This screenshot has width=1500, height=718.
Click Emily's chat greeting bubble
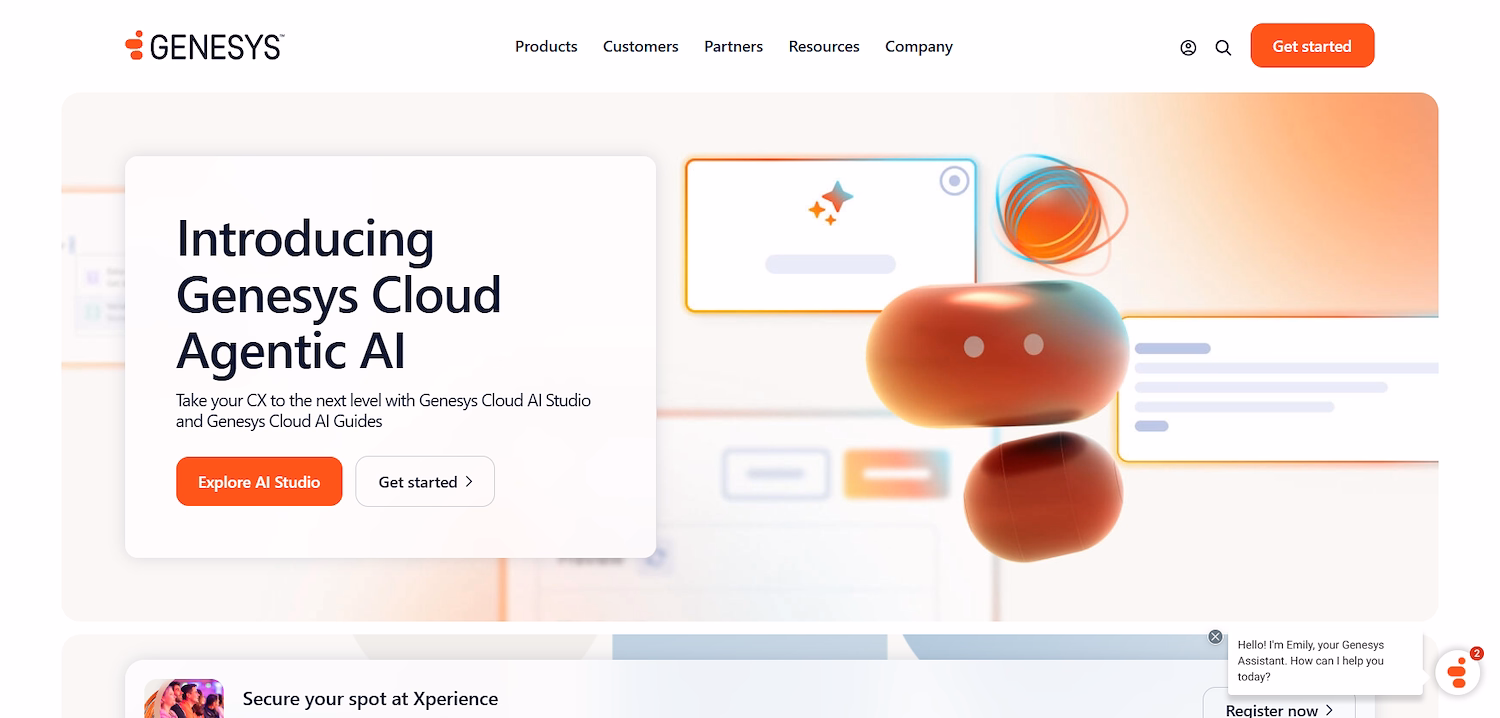[x=1322, y=661]
